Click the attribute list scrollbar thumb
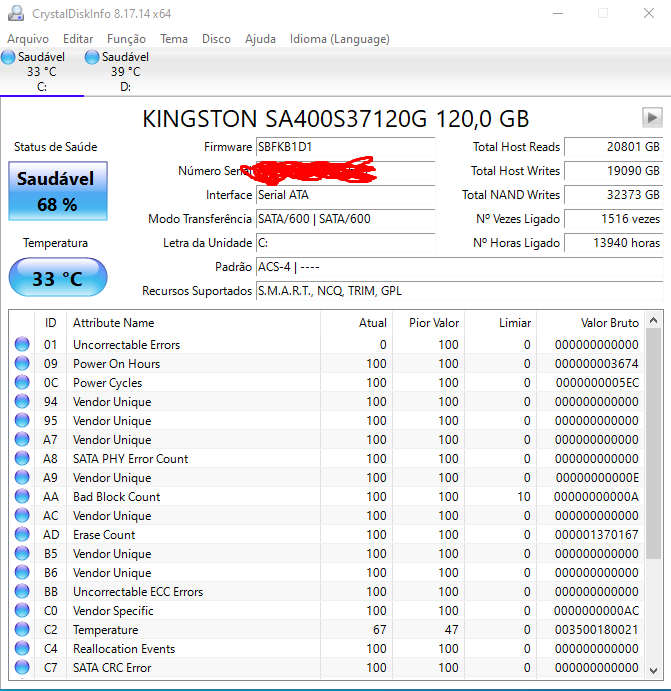The width and height of the screenshot is (671, 691). (x=653, y=444)
